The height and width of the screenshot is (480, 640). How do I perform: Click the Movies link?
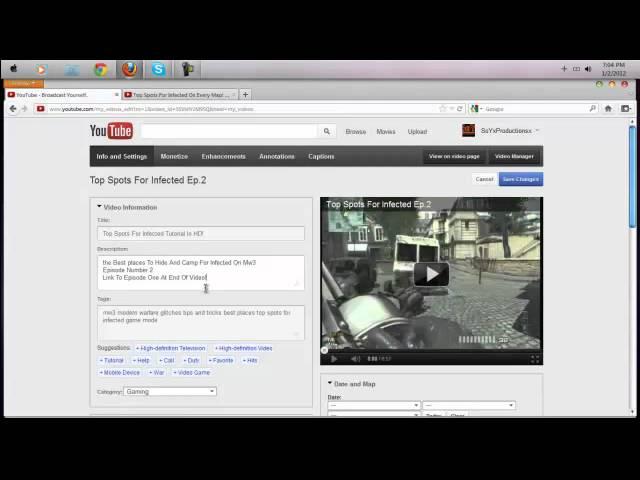[386, 131]
